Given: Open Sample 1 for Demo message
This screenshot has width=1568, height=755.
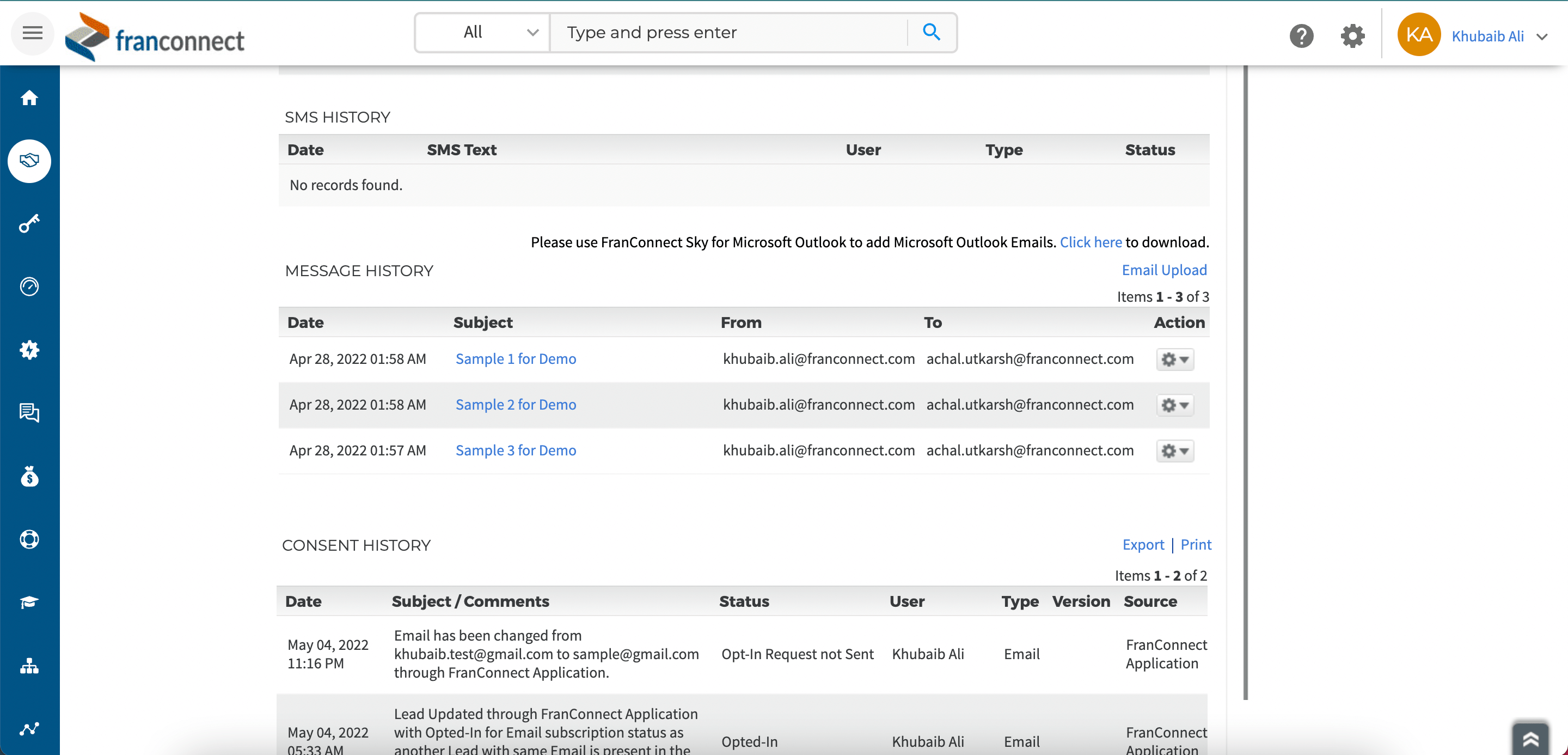Looking at the screenshot, I should 516,358.
